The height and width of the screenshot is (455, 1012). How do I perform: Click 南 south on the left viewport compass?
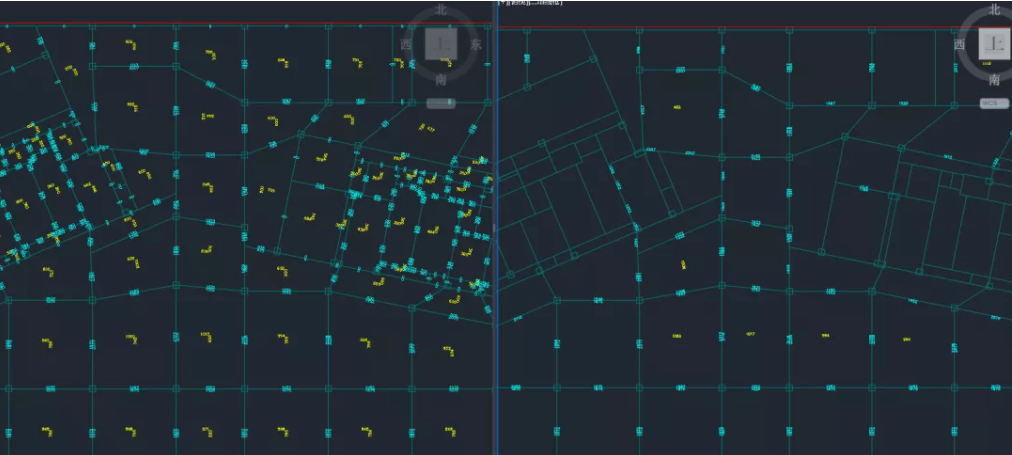[441, 80]
